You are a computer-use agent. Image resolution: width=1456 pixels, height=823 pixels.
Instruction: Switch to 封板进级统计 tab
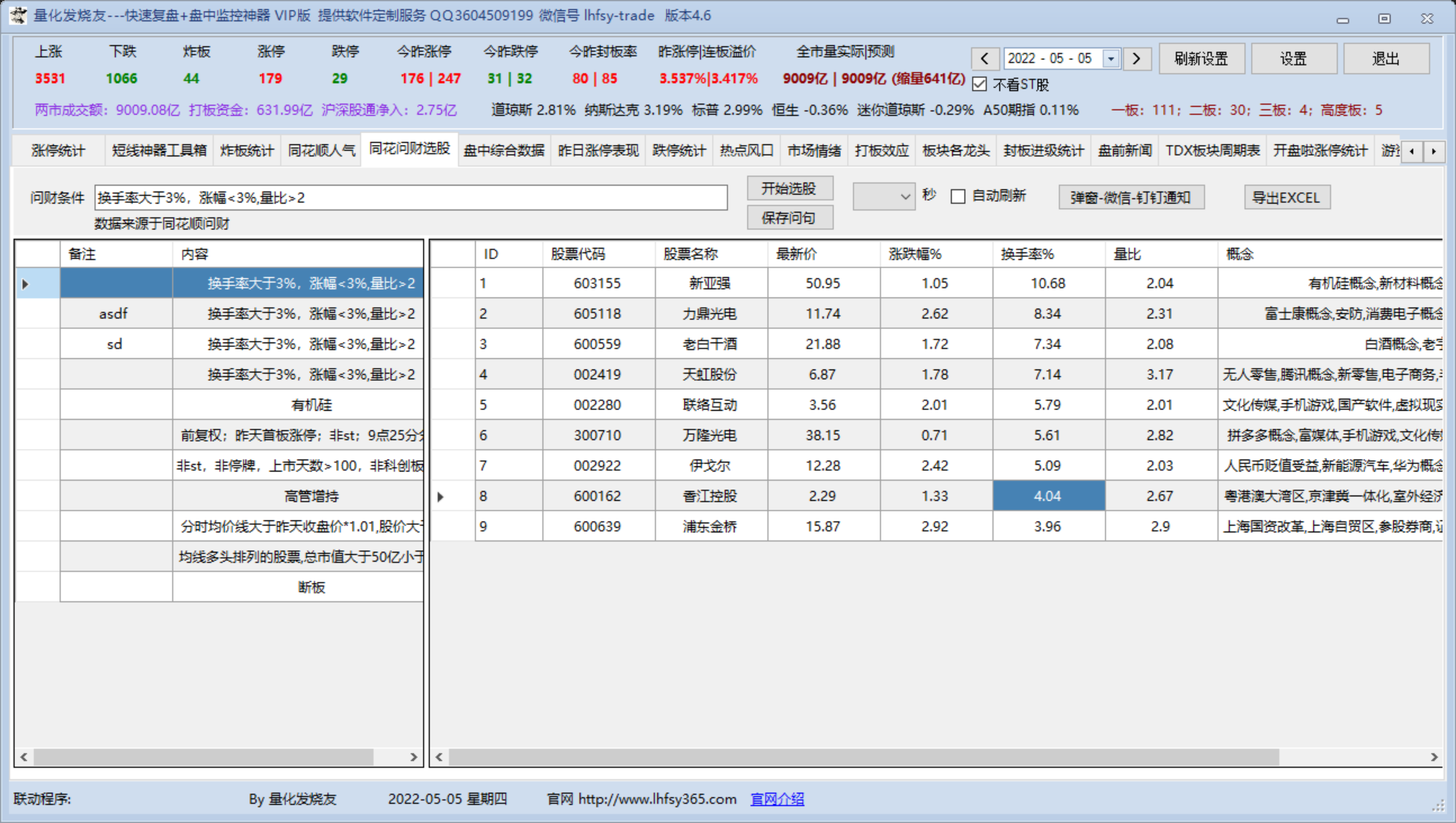pos(1044,151)
